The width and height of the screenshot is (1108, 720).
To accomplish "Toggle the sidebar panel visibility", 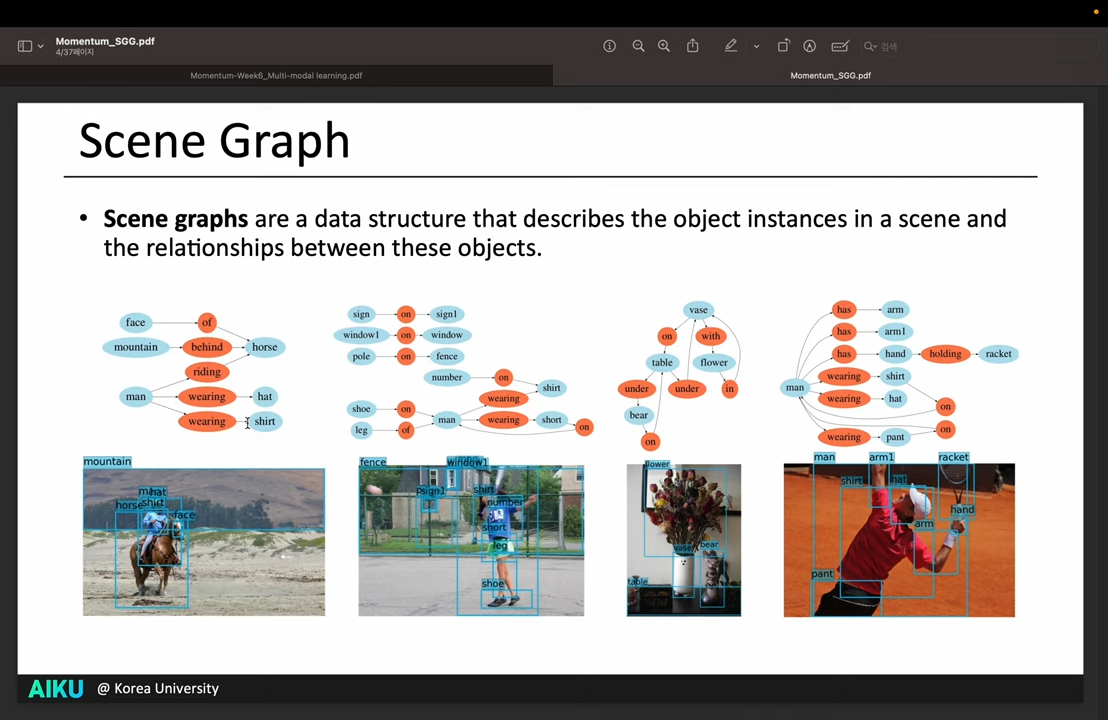I will (x=25, y=45).
